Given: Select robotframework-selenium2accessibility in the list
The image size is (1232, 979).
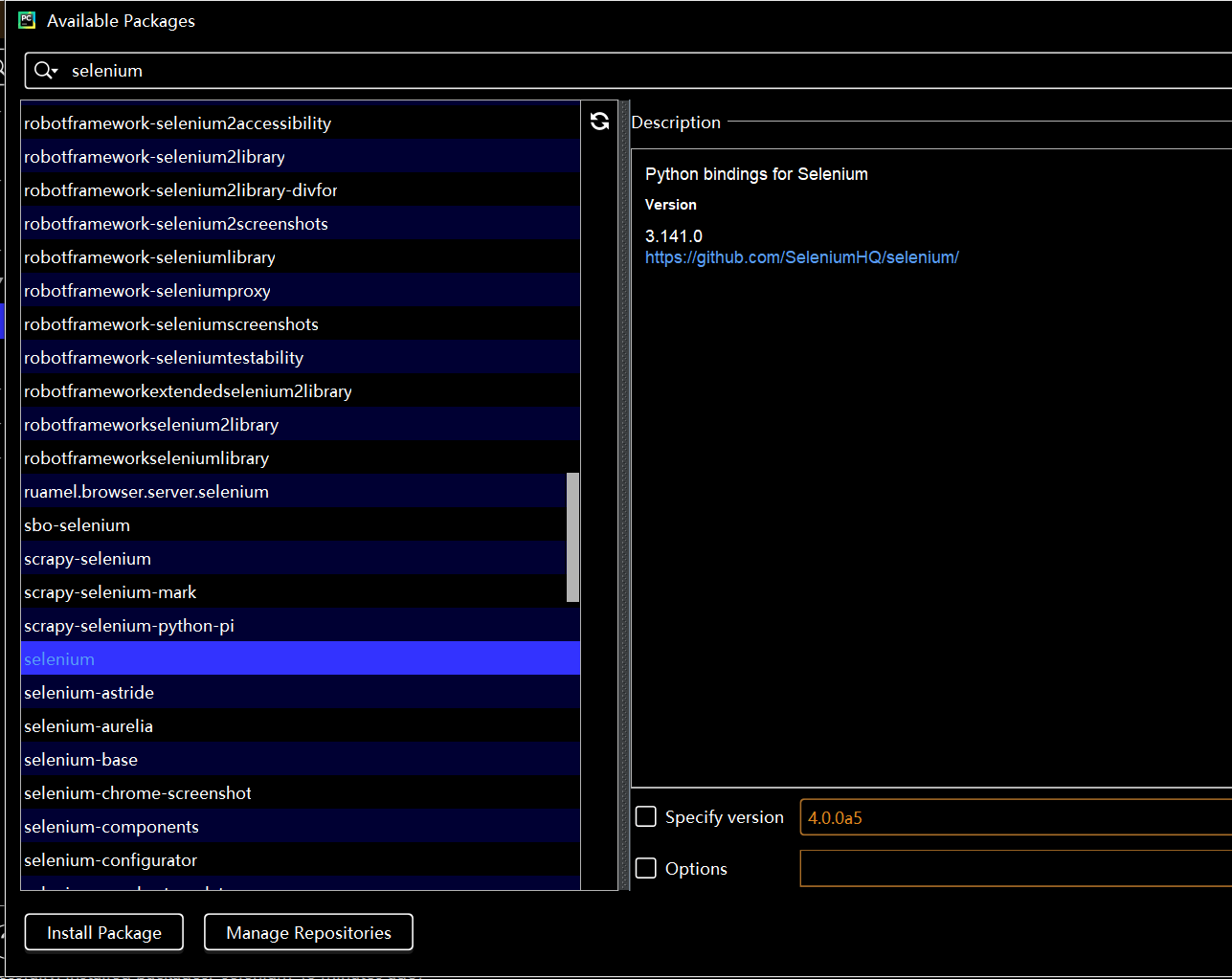Looking at the screenshot, I should point(301,122).
